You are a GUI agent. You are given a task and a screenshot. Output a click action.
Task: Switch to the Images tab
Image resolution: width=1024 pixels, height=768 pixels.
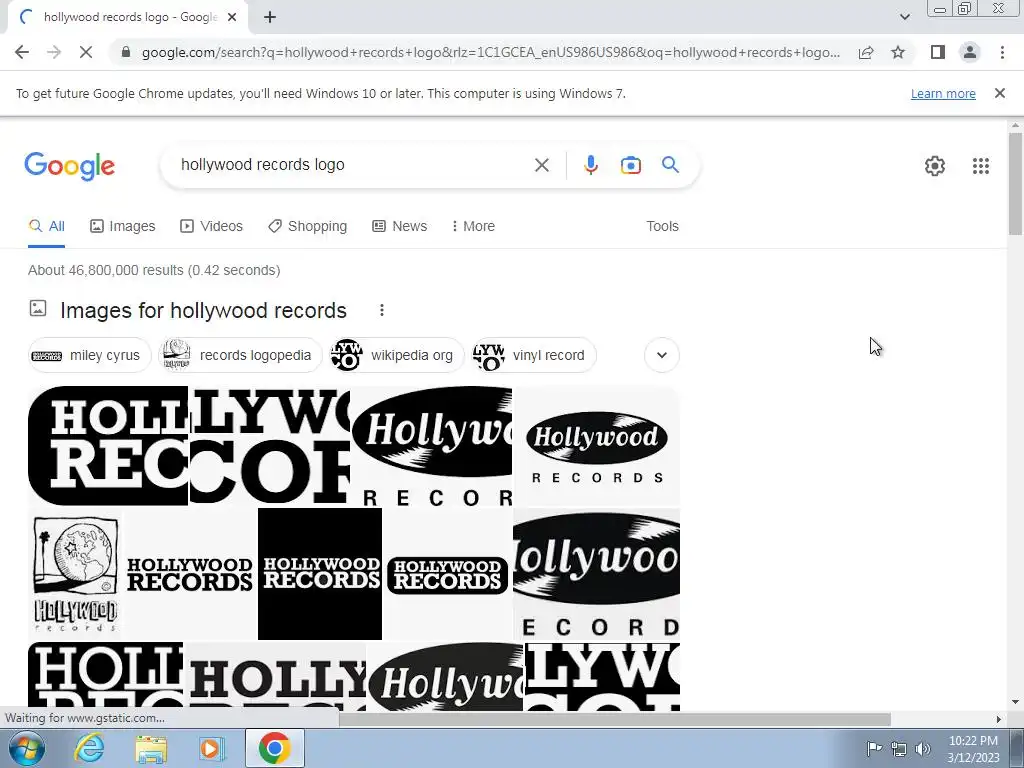123,227
